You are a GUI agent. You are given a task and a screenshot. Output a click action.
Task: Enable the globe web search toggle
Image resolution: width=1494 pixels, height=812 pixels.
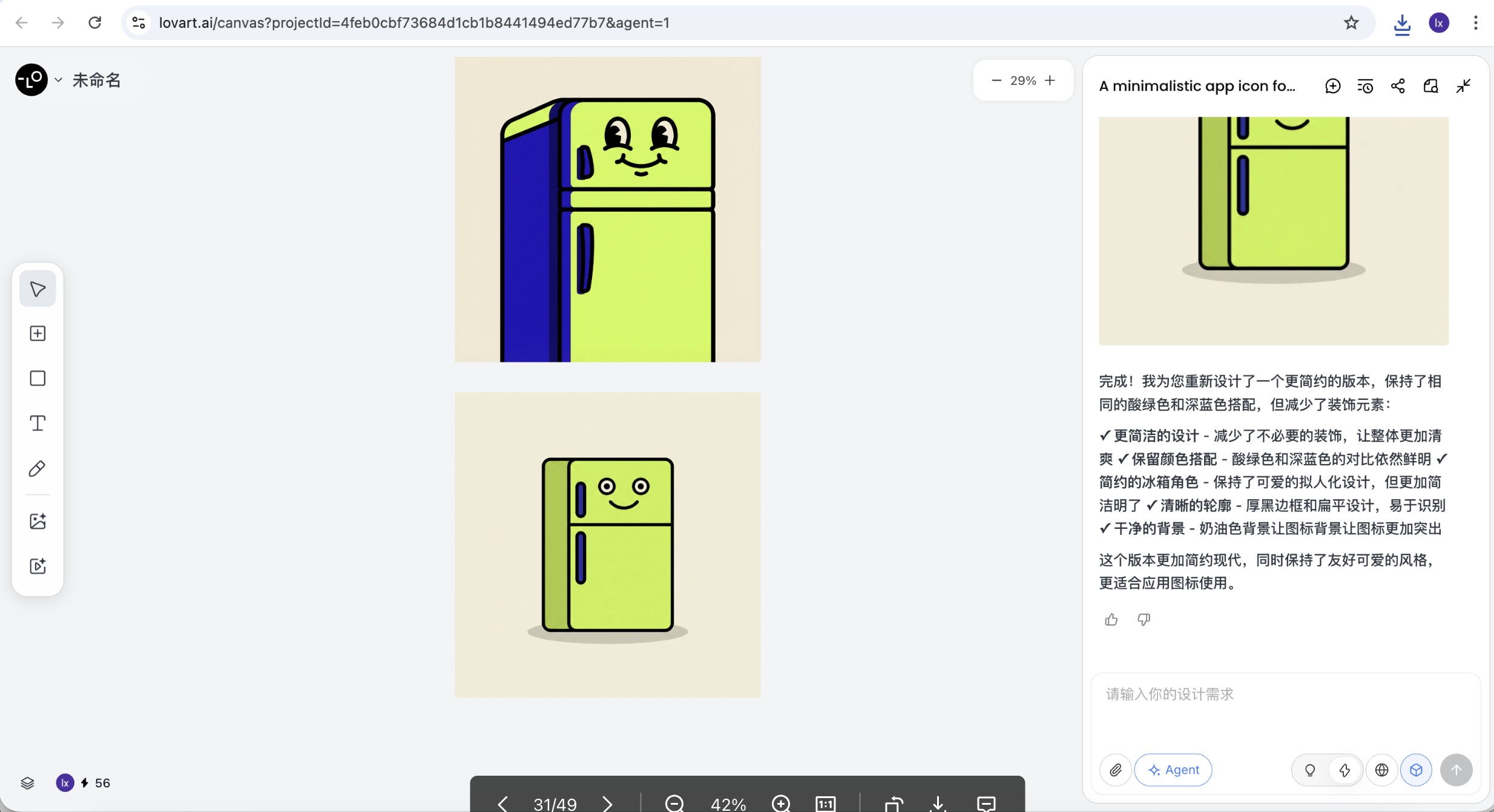(1381, 770)
